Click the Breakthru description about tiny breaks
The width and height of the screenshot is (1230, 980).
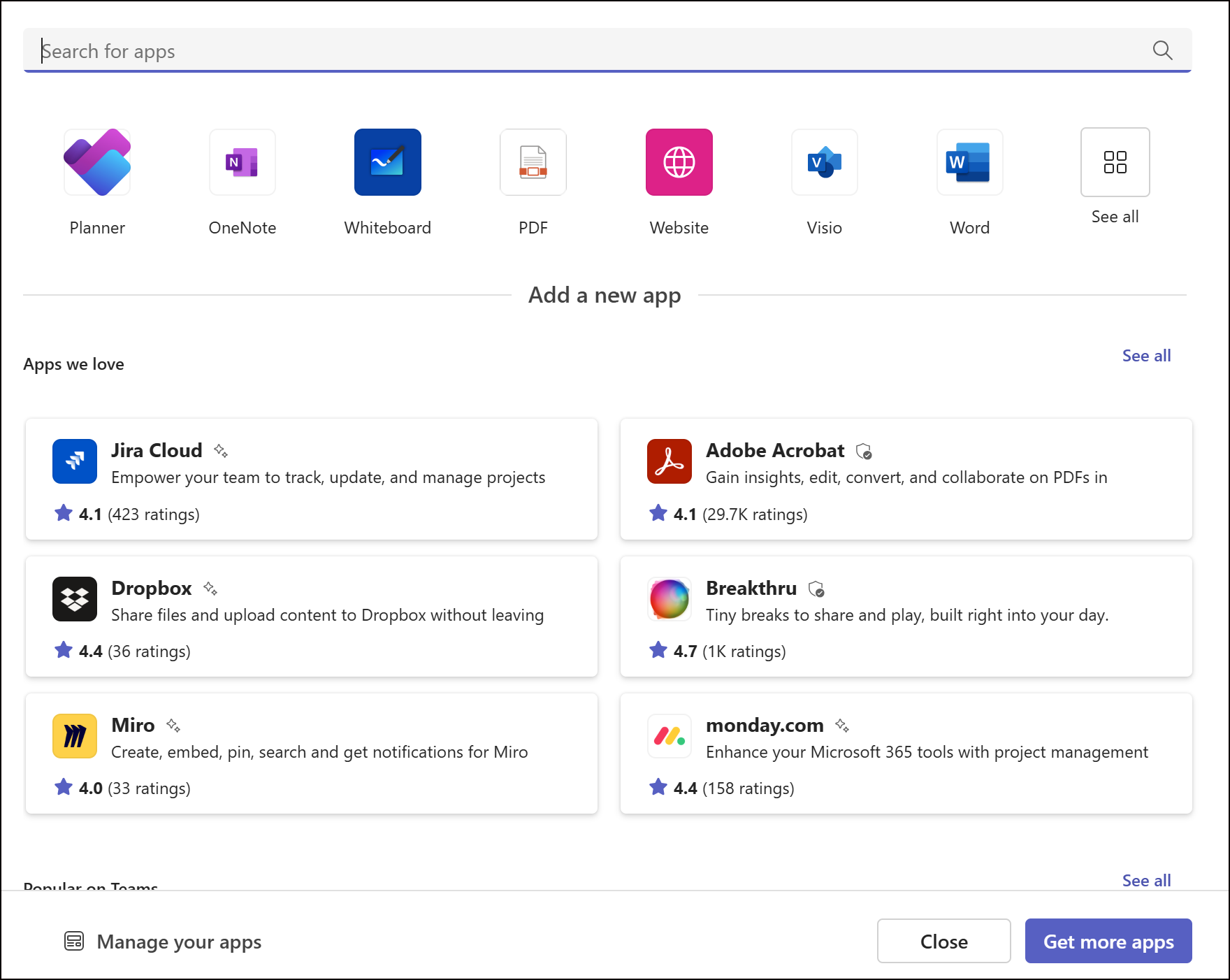(x=907, y=615)
